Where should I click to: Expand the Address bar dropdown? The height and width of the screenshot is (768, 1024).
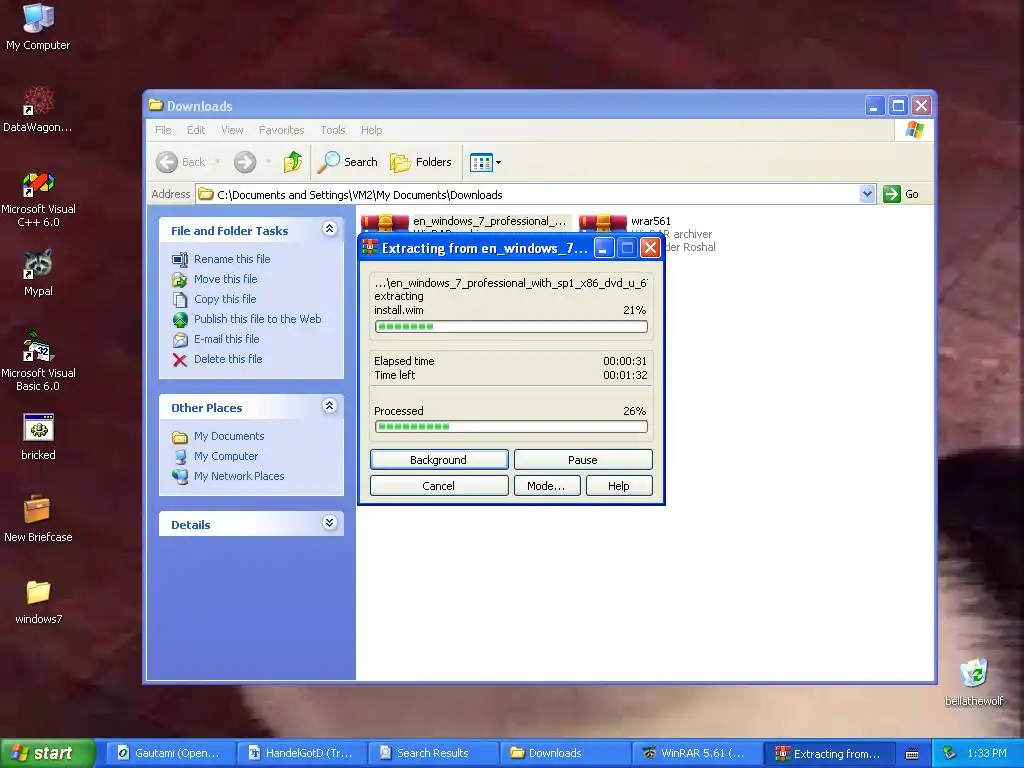(867, 194)
